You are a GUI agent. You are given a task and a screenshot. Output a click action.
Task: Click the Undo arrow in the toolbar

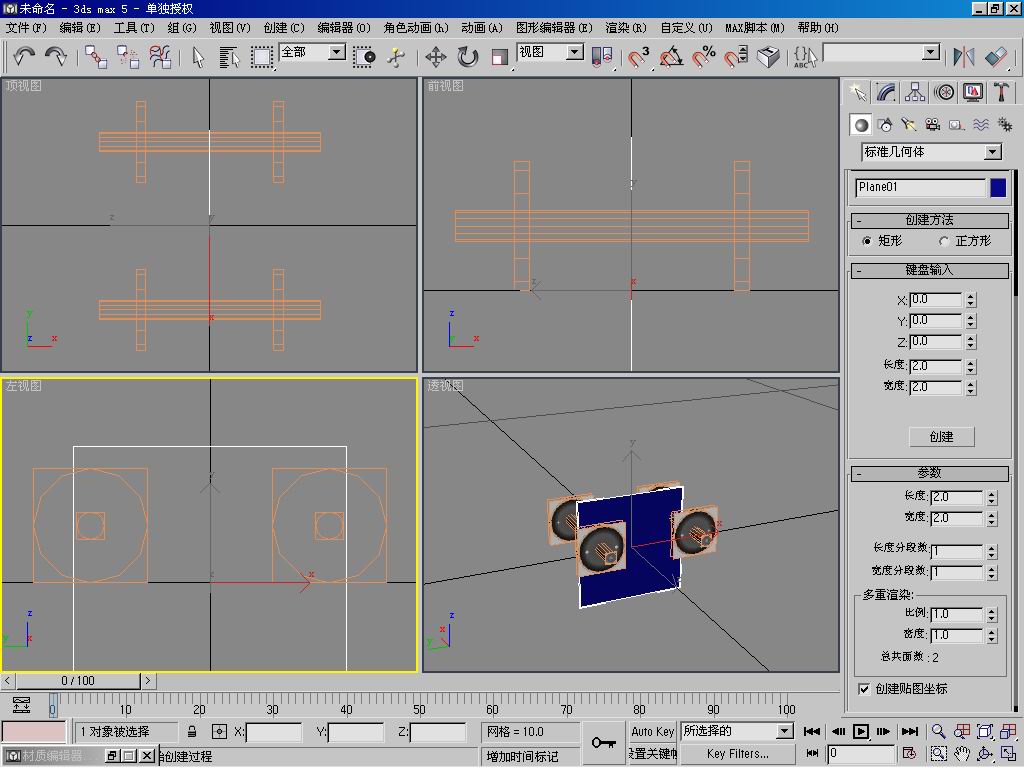[24, 57]
